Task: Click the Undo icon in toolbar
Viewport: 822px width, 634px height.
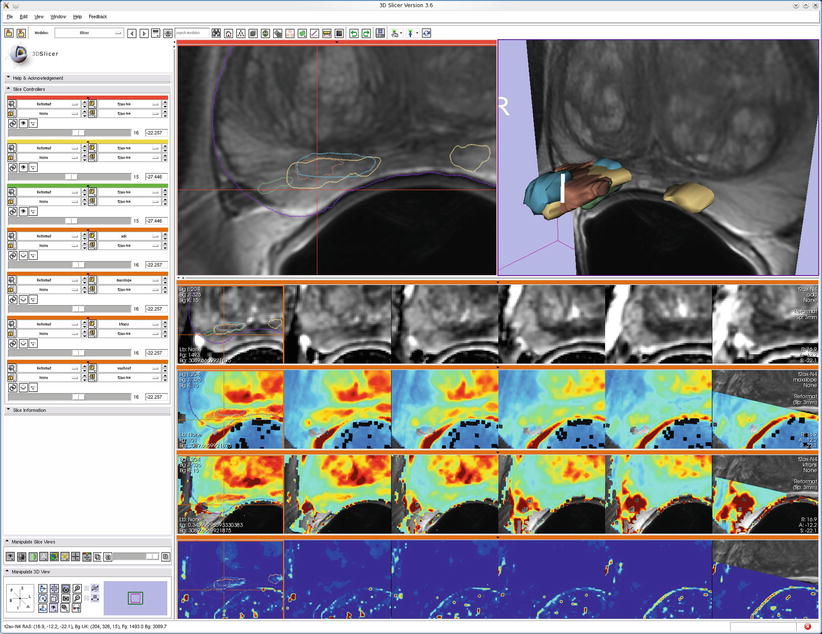Action: point(353,33)
